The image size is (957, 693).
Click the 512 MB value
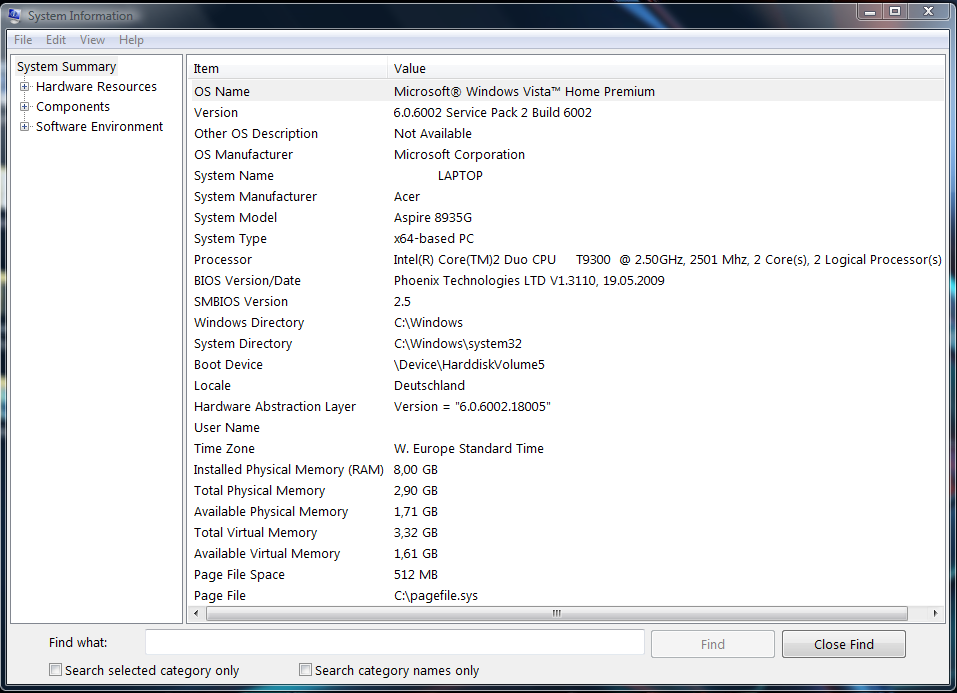416,575
